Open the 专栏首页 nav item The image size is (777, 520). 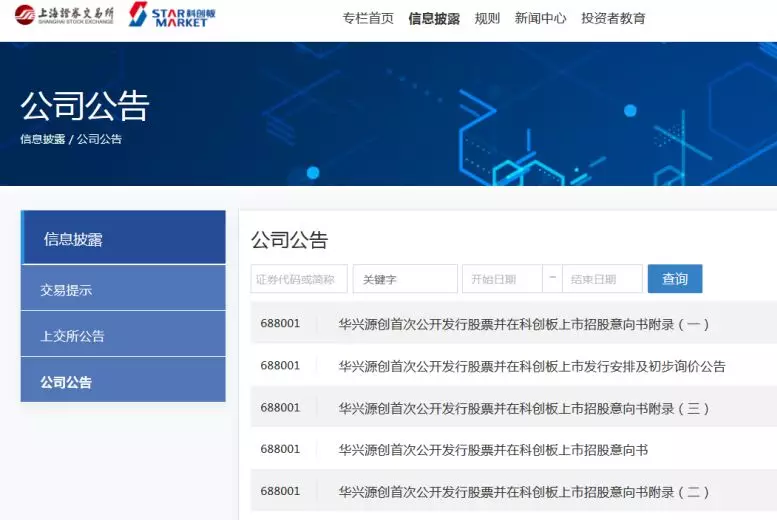pos(368,19)
